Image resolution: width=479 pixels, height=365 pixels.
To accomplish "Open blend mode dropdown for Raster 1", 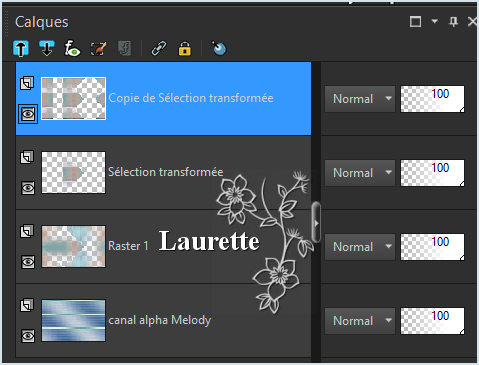I will coord(360,247).
